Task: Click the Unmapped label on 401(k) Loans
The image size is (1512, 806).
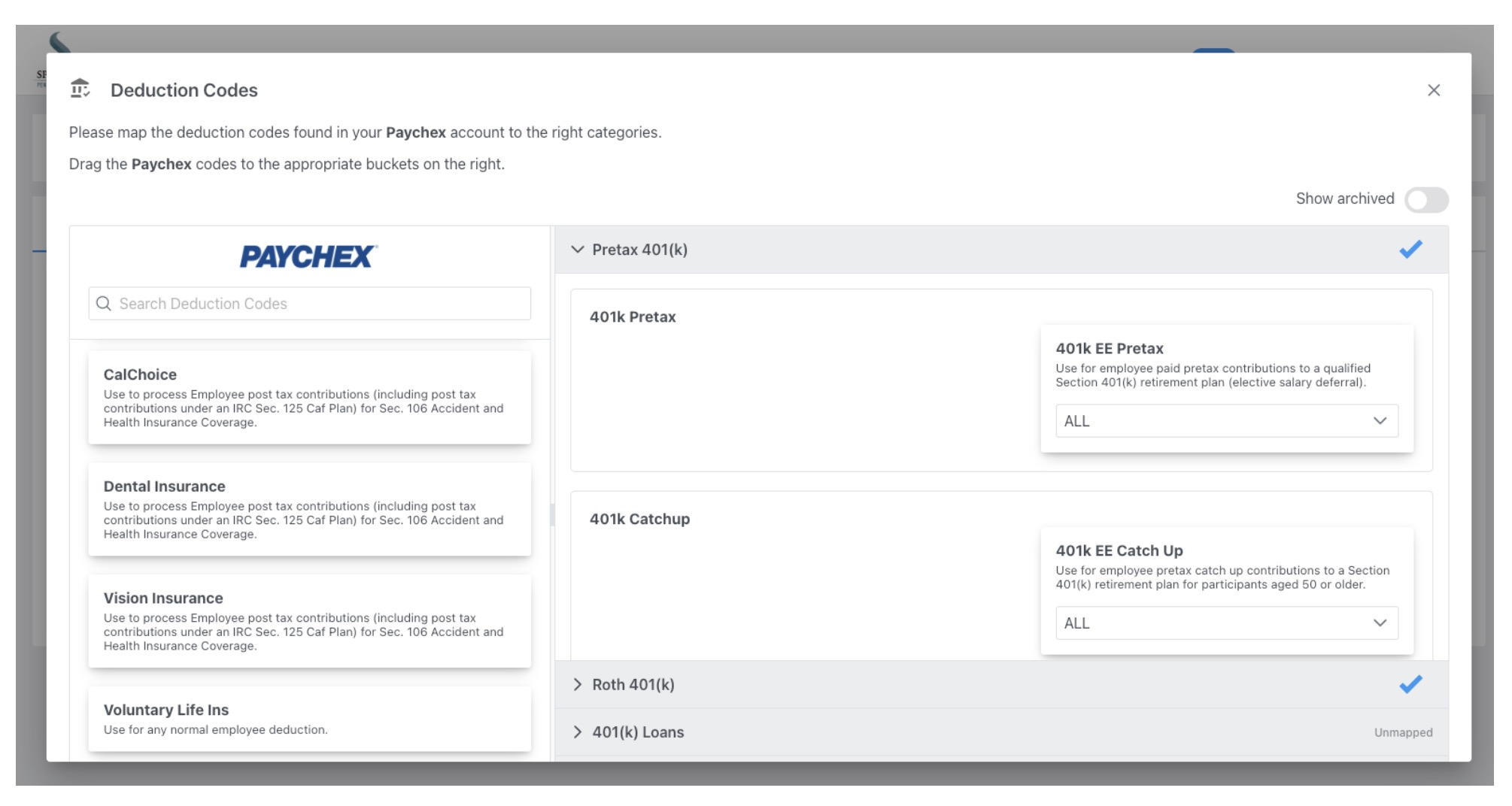Action: click(x=1402, y=732)
